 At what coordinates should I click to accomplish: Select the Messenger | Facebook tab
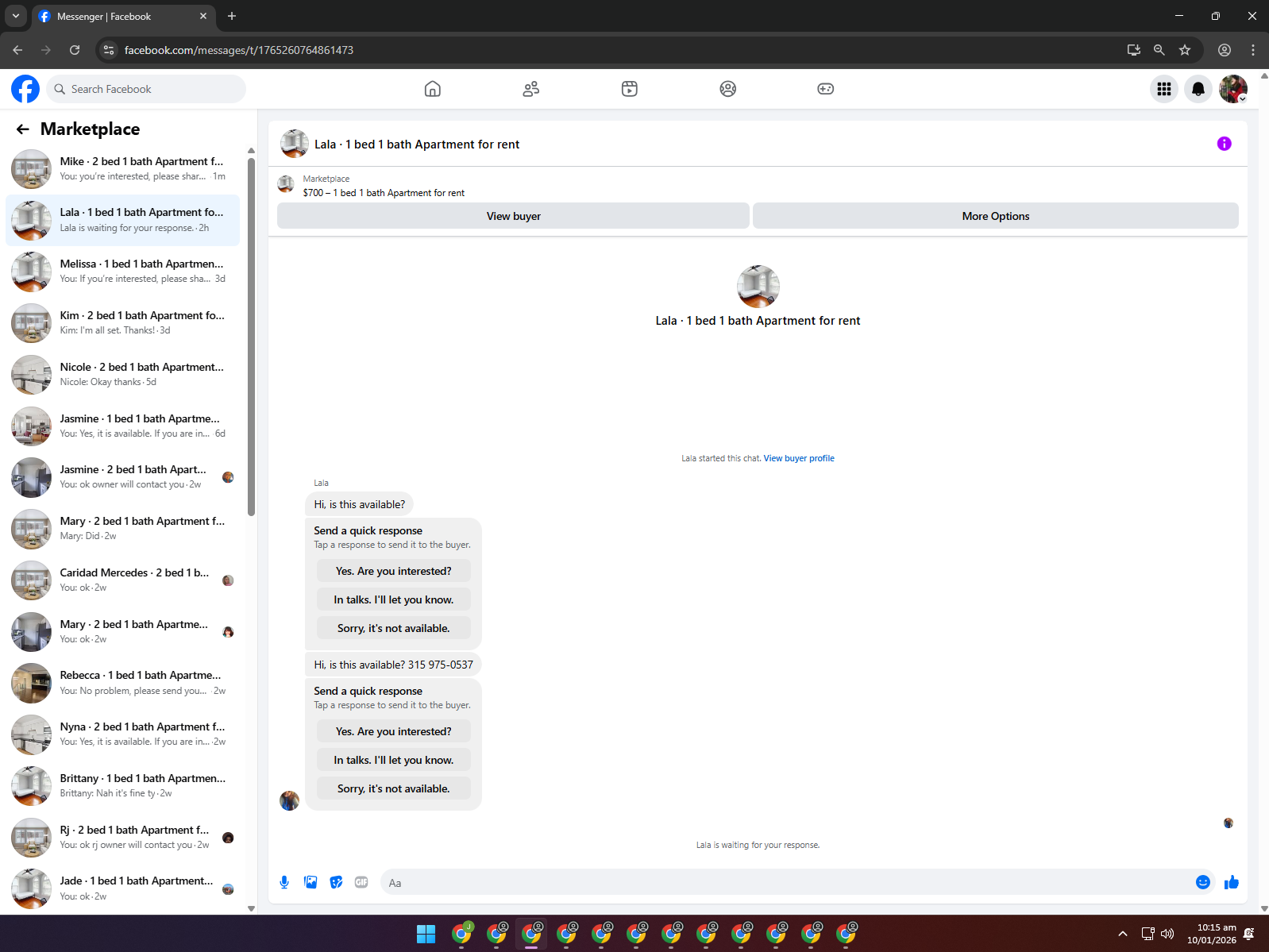click(123, 16)
